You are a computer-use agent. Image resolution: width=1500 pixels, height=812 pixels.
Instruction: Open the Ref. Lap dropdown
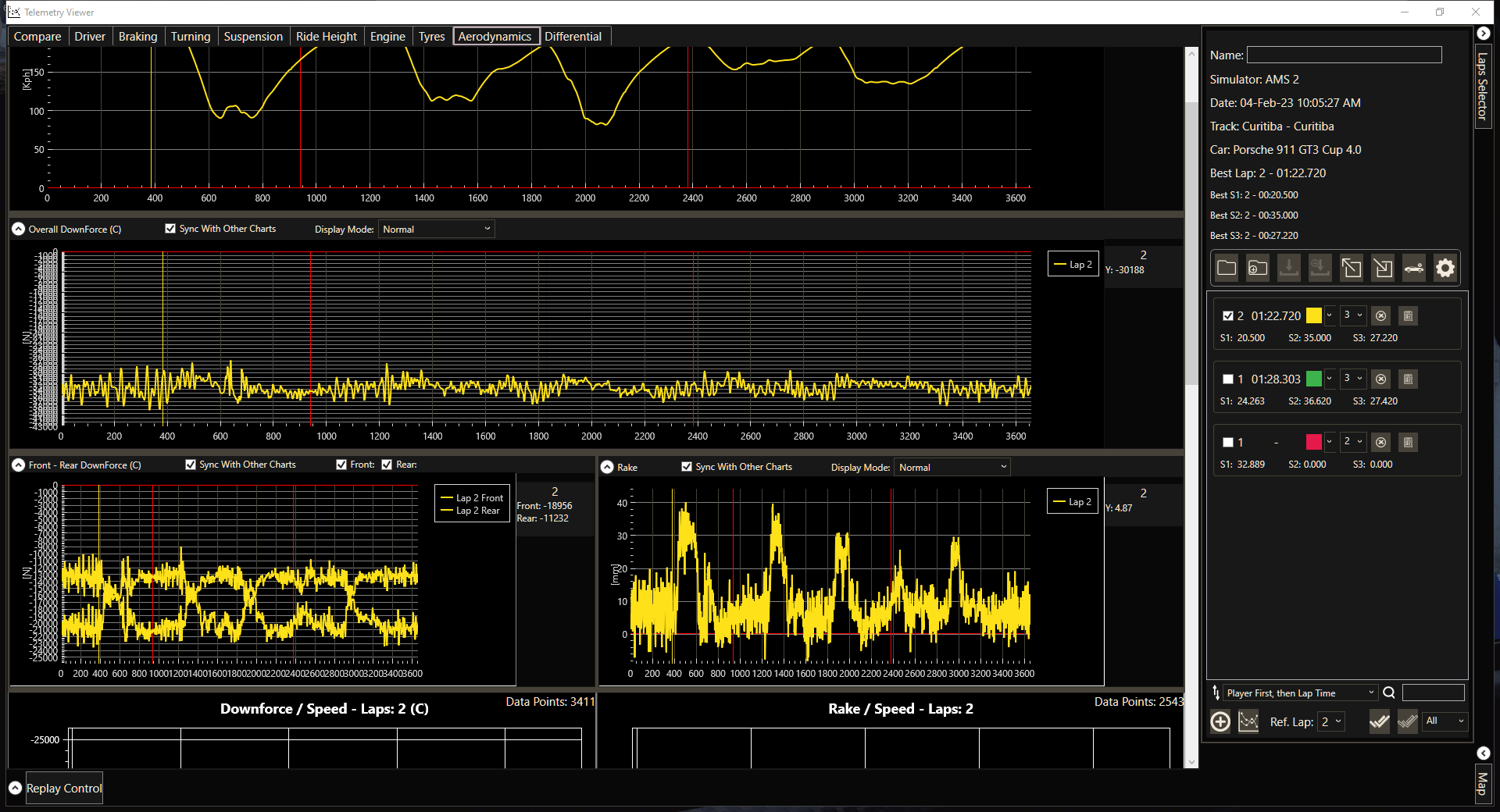pyautogui.click(x=1330, y=721)
